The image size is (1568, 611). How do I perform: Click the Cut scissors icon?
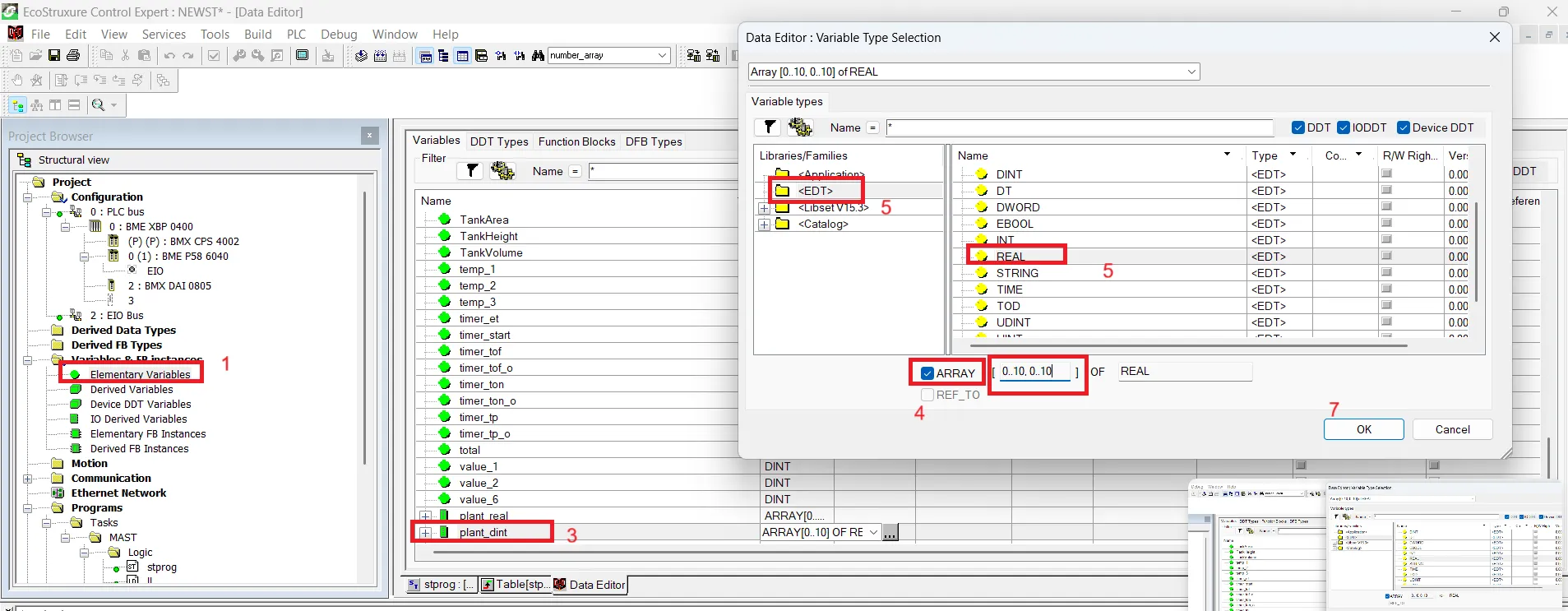coord(125,55)
